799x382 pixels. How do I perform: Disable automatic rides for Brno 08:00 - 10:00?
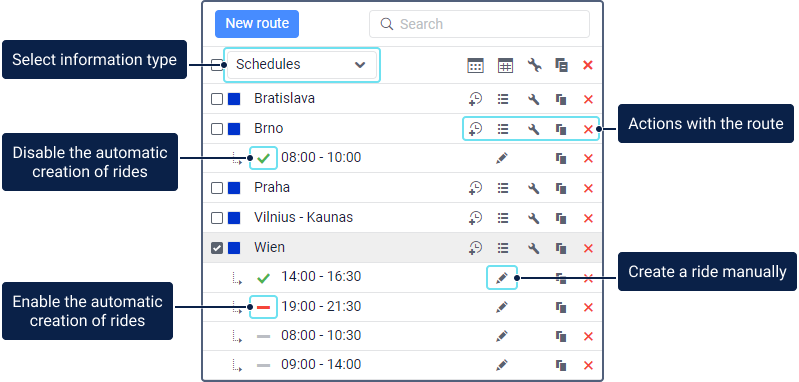pos(263,158)
